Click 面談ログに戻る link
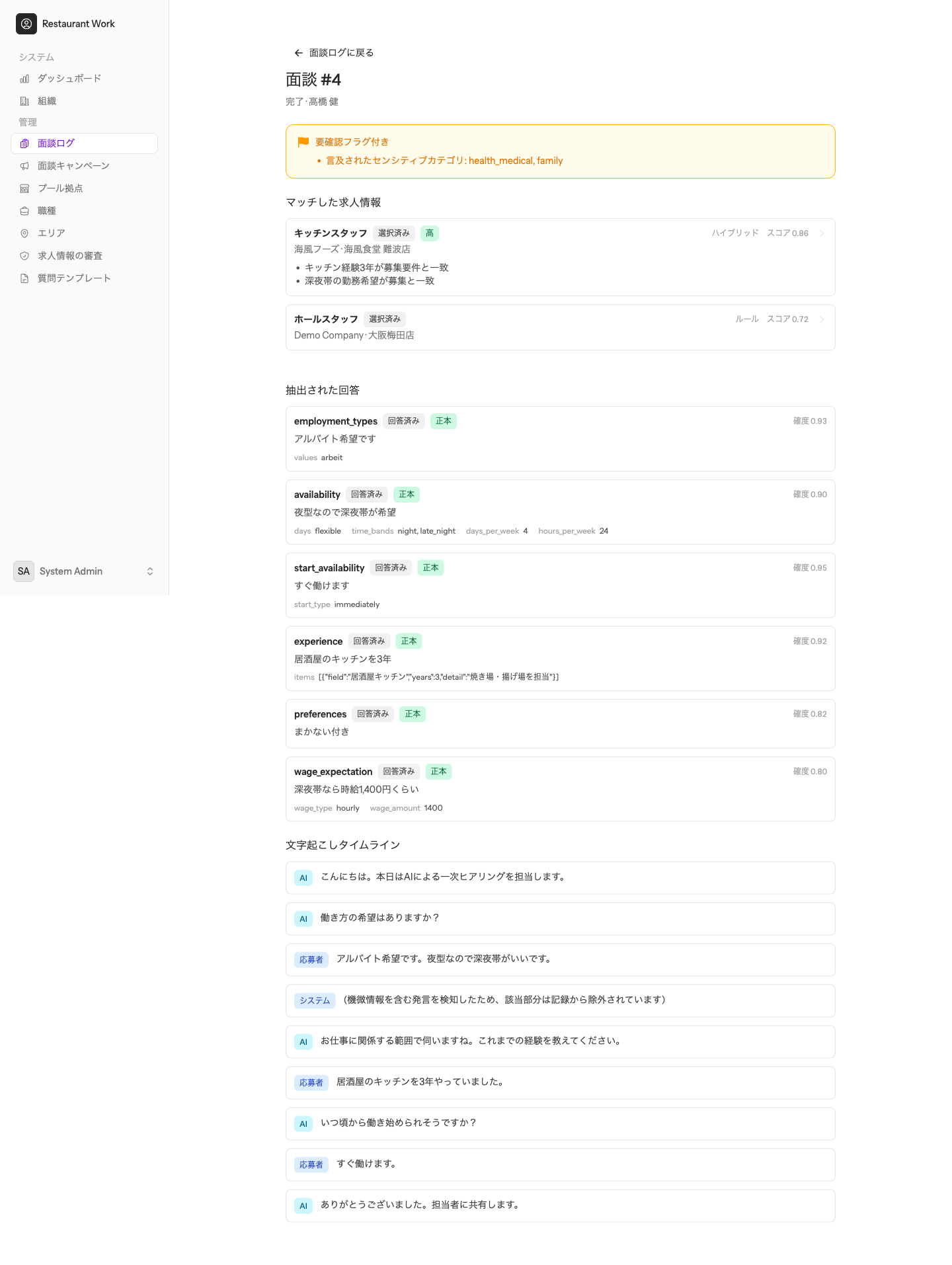952x1265 pixels. pos(334,53)
